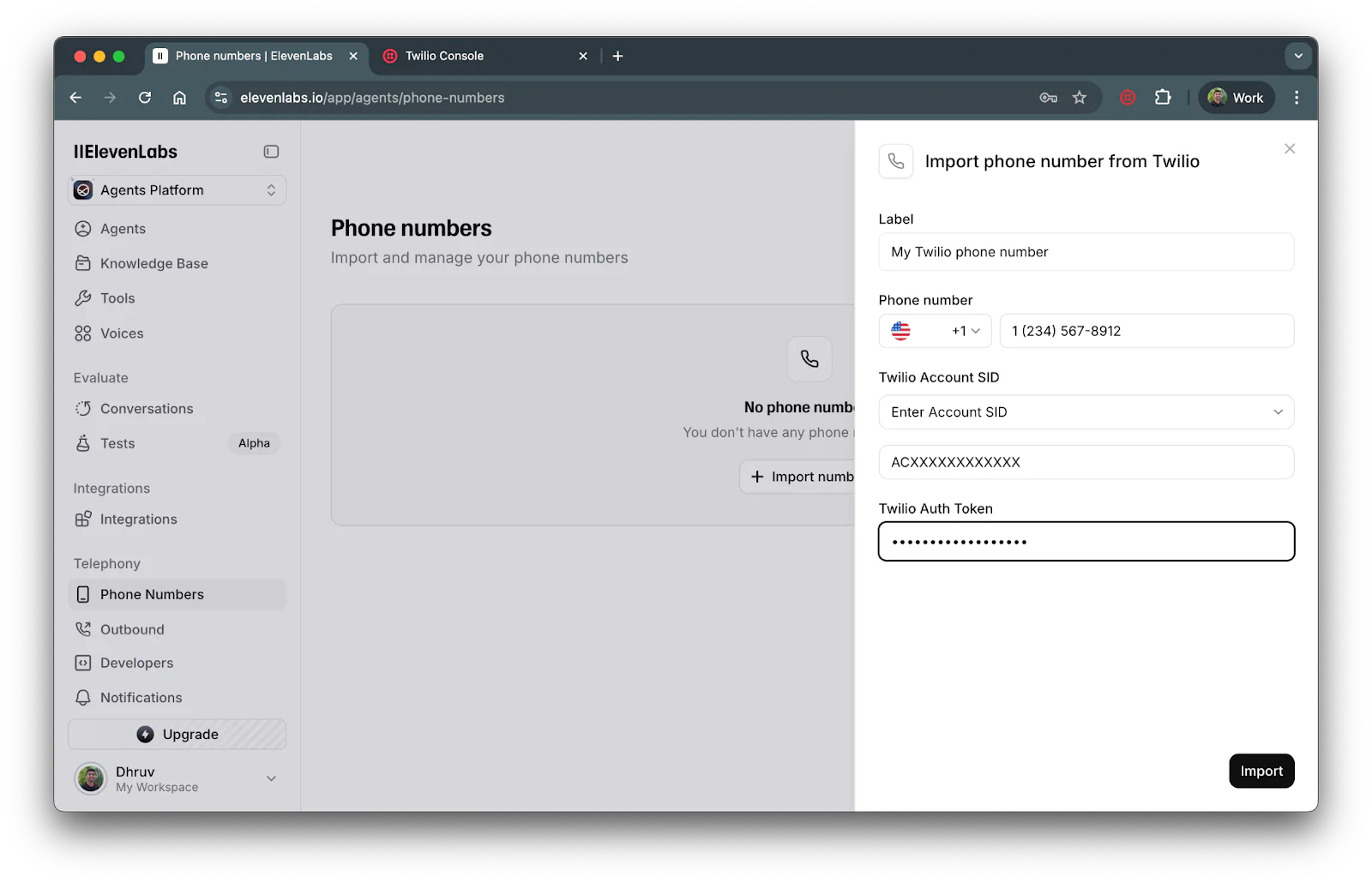Expand the Enter Account SID dropdown
1372x883 pixels.
pyautogui.click(x=1086, y=412)
